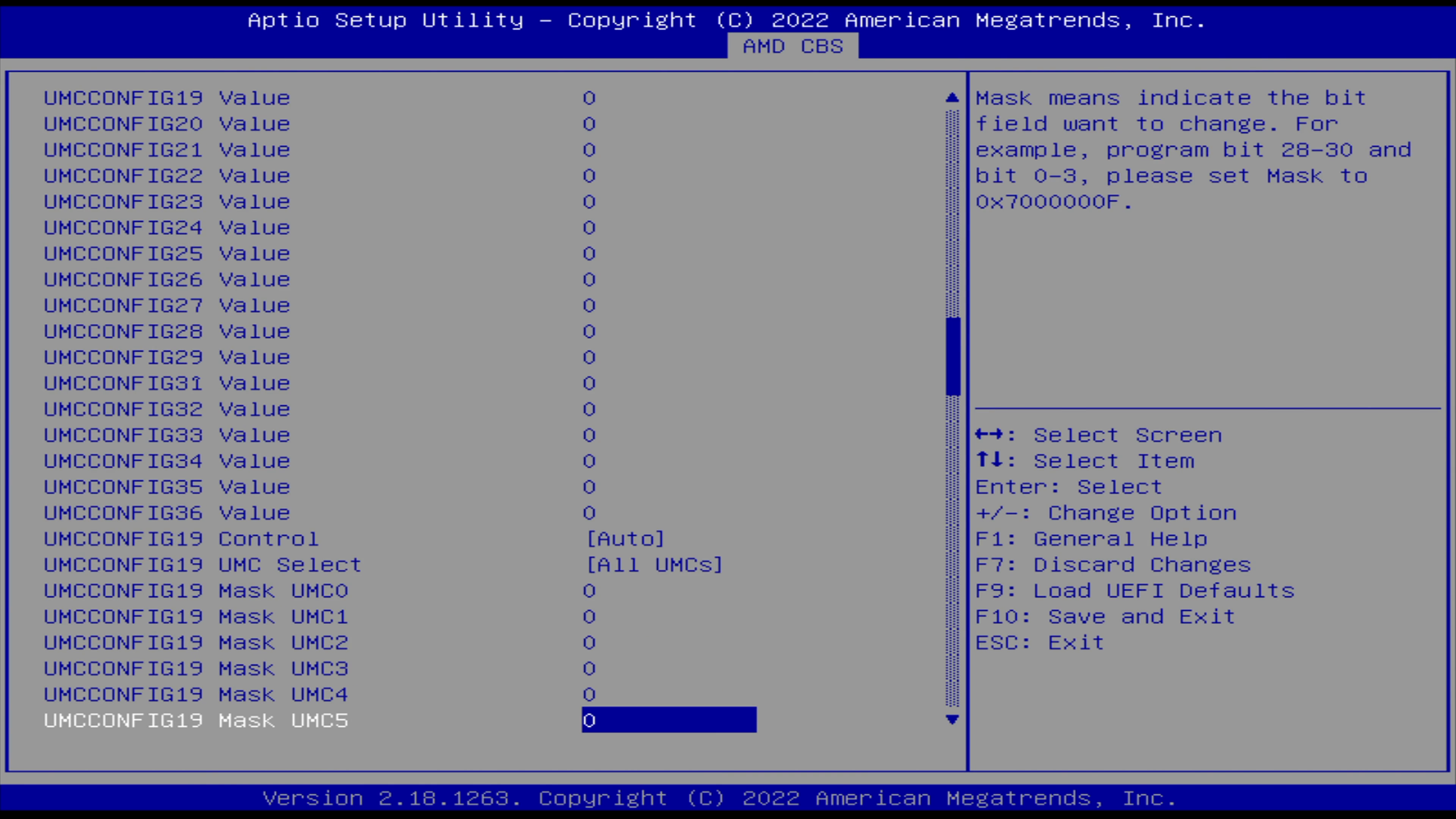The width and height of the screenshot is (1456, 819).
Task: Click the UMCCONFIG28 Value number field
Action: (589, 331)
